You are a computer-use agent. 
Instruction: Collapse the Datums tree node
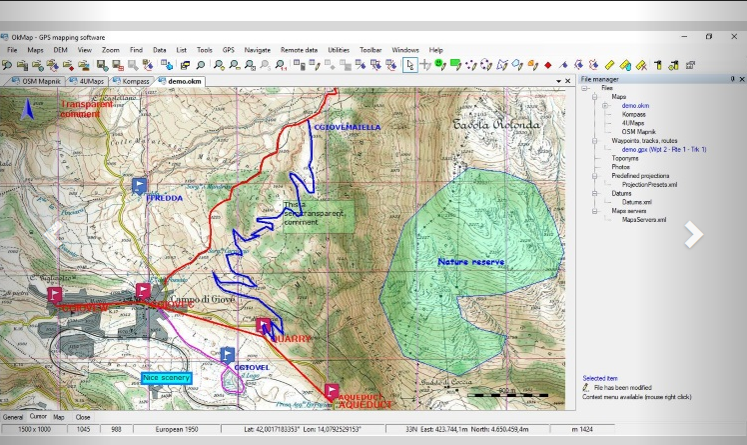pyautogui.click(x=595, y=193)
